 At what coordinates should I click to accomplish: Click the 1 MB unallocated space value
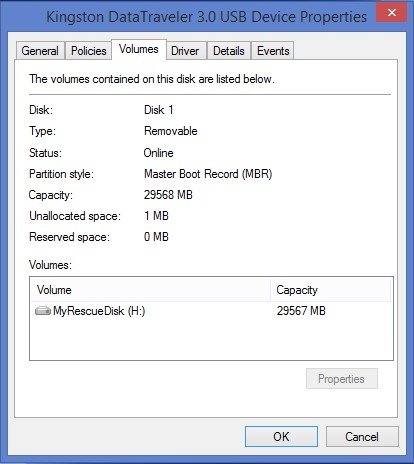156,216
